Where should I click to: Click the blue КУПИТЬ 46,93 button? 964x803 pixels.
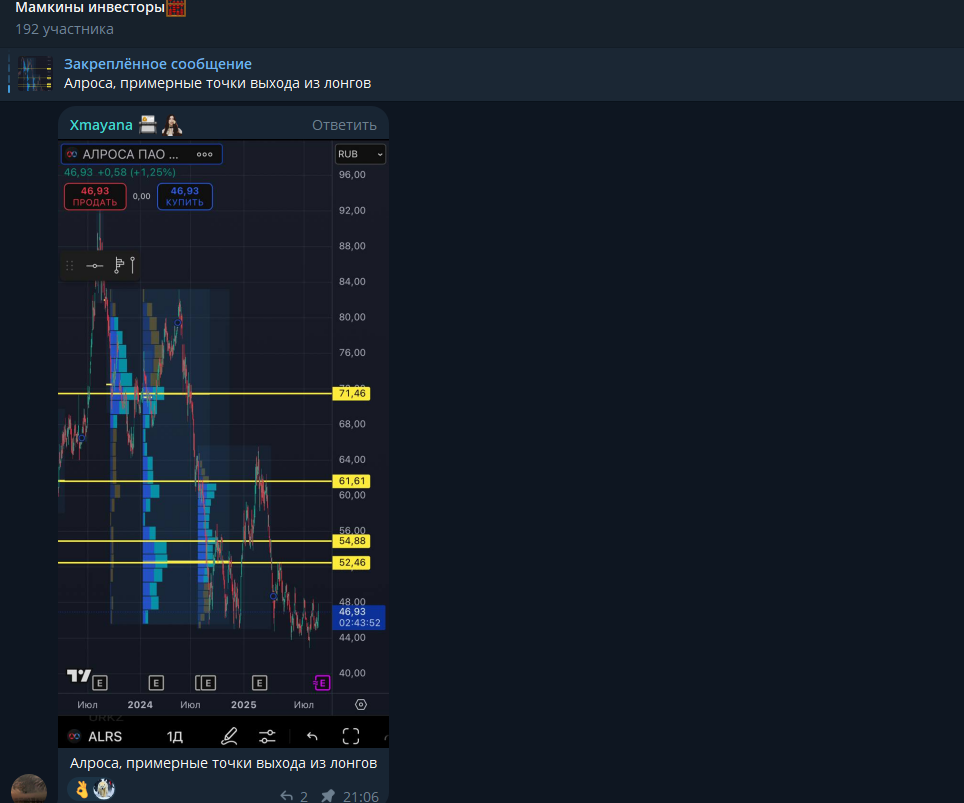[x=185, y=197]
